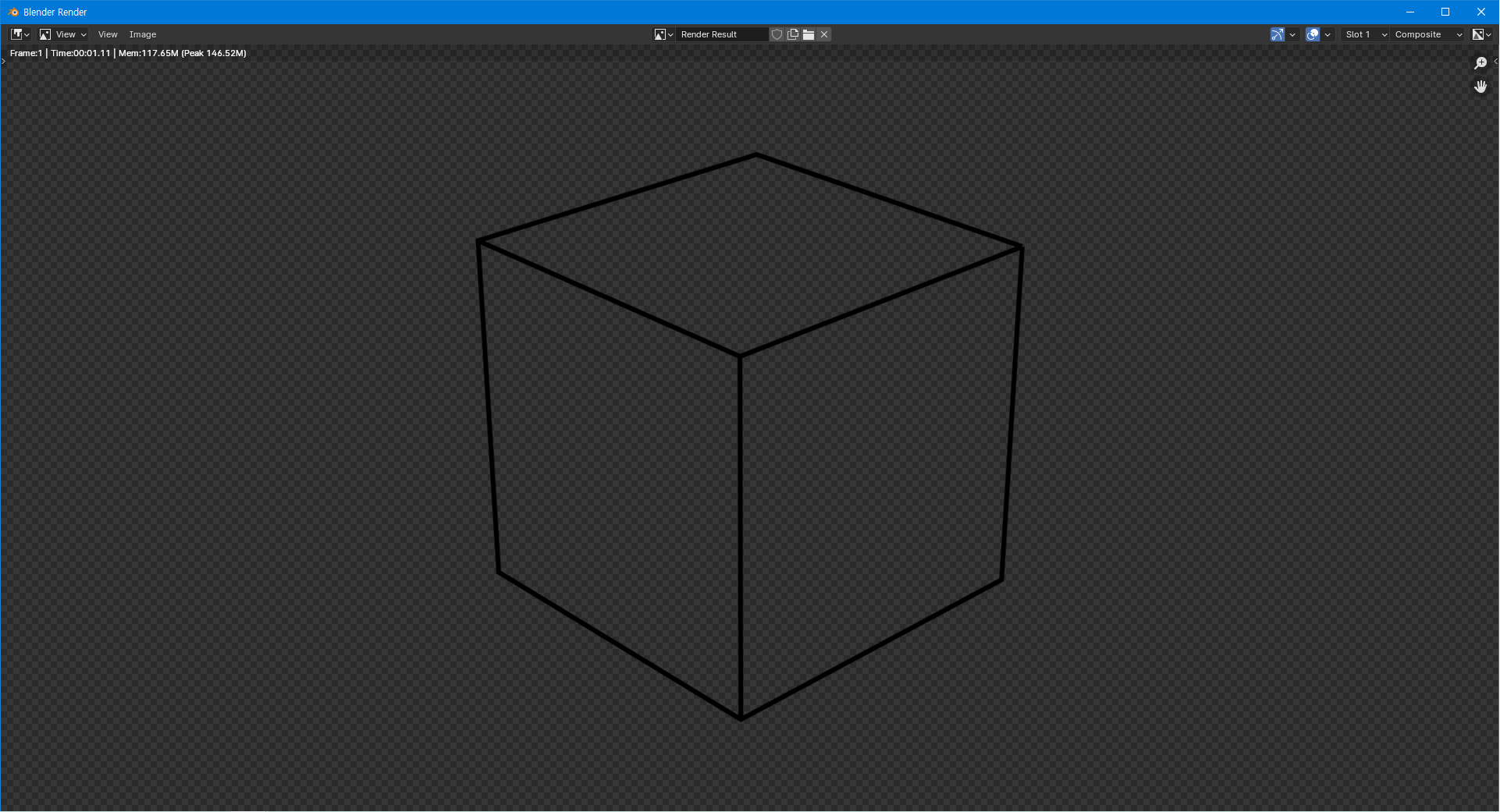The height and width of the screenshot is (812, 1500).
Task: Open an image with the folder icon
Action: (809, 34)
